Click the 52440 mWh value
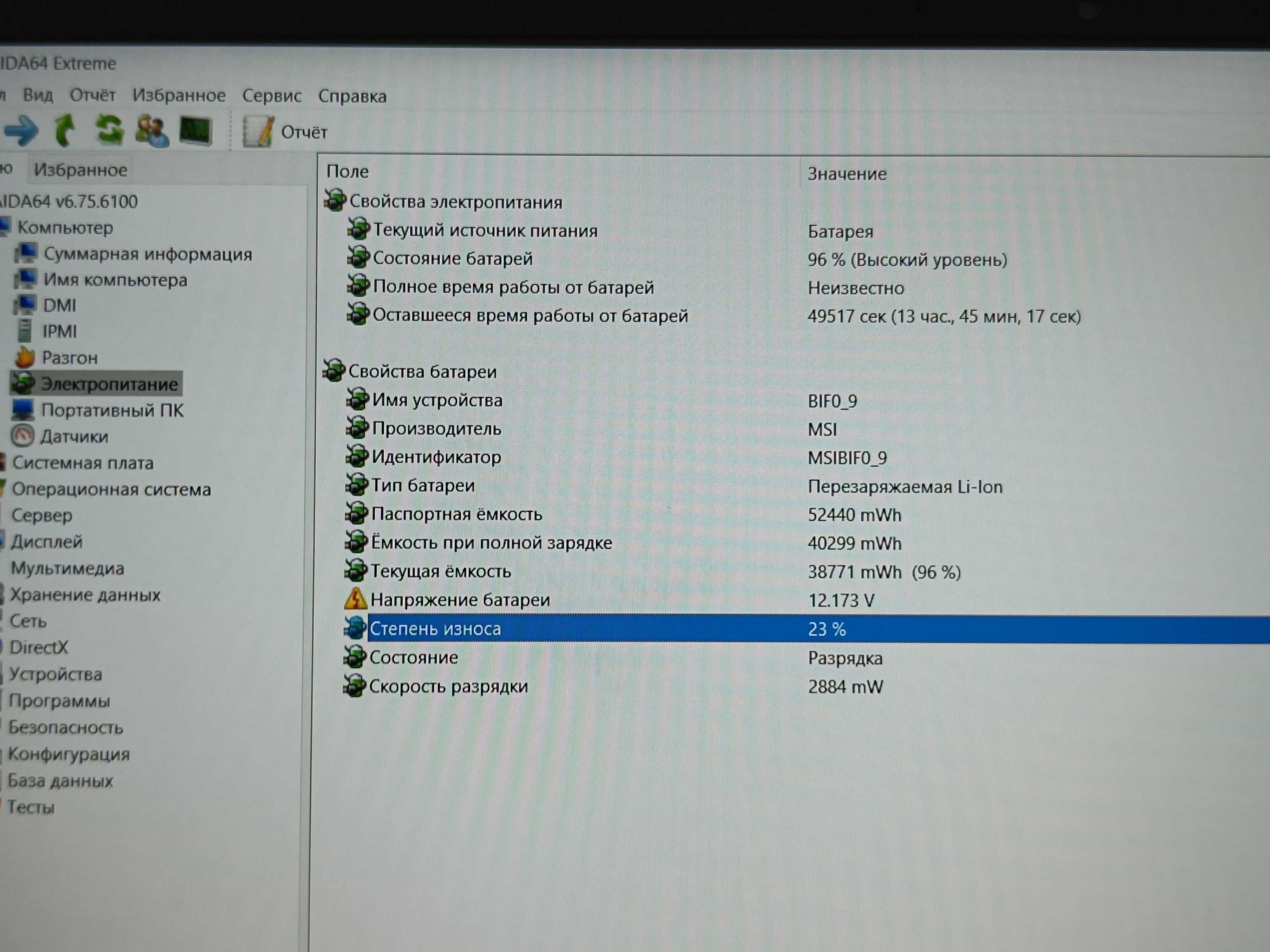Screen dimensions: 1270x952 click(x=855, y=515)
